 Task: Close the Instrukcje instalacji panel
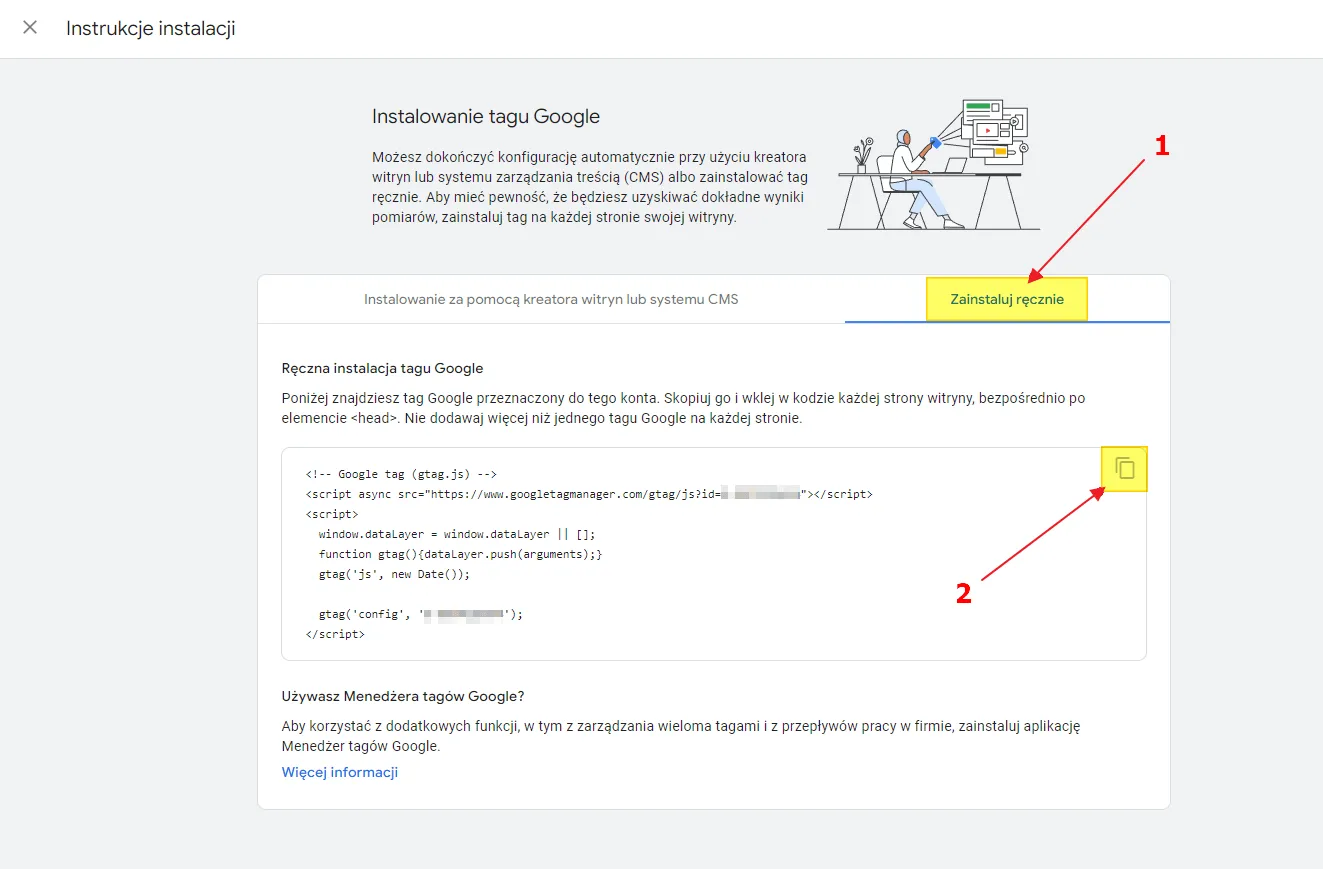click(x=30, y=28)
